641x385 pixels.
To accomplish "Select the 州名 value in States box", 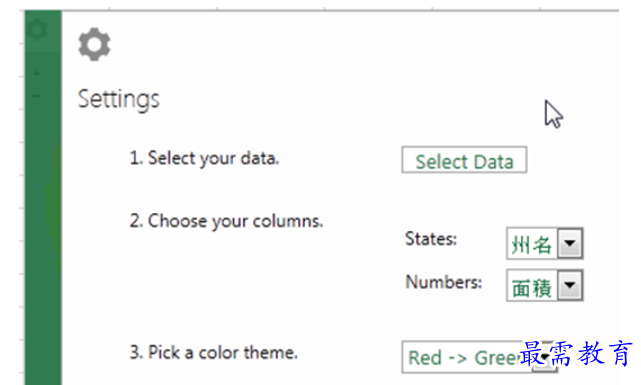I will pos(531,245).
